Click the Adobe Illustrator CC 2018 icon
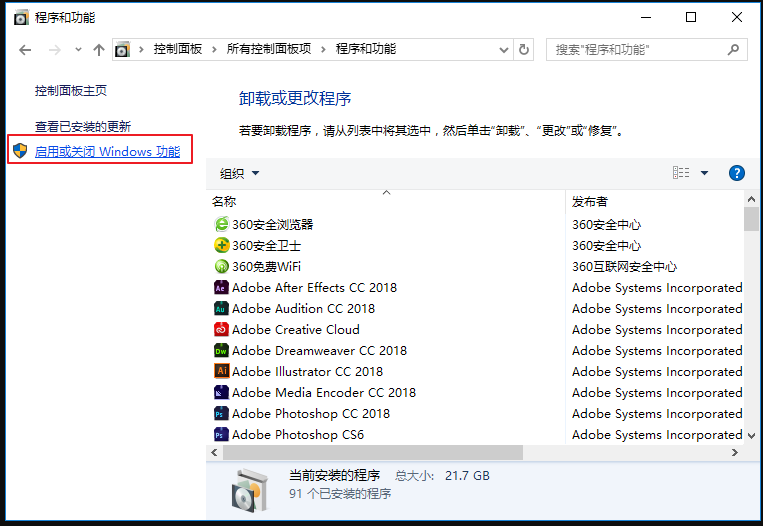The width and height of the screenshot is (763, 526). click(x=221, y=372)
